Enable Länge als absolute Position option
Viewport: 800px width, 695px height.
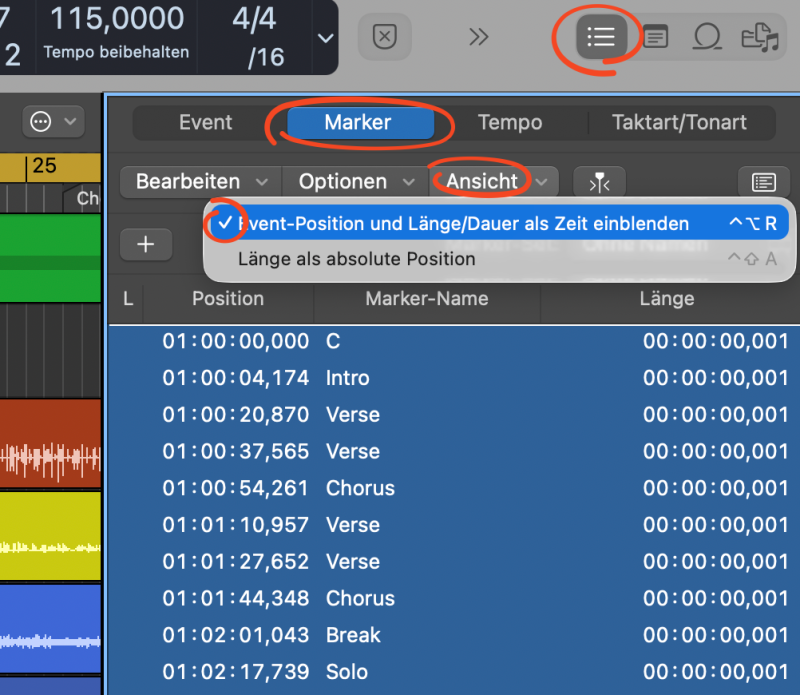356,259
